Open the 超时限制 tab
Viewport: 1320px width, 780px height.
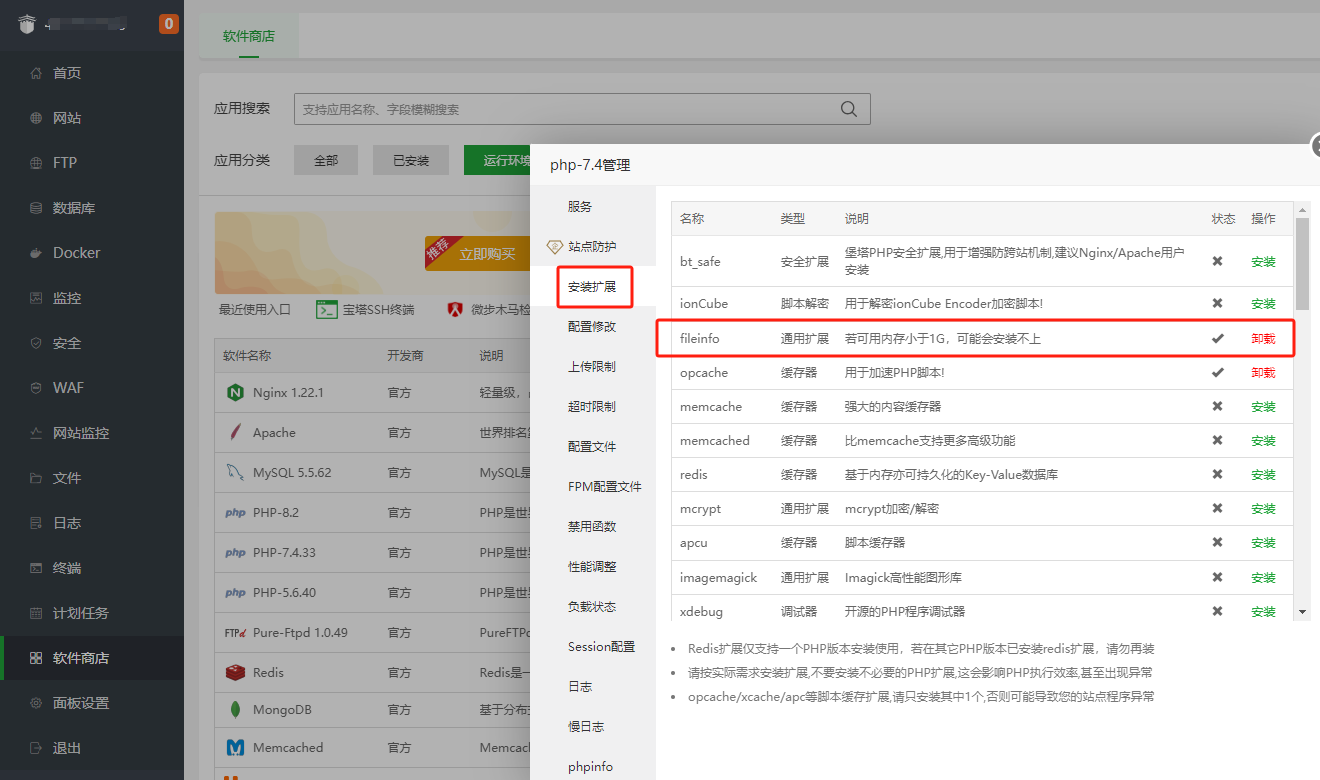(592, 407)
